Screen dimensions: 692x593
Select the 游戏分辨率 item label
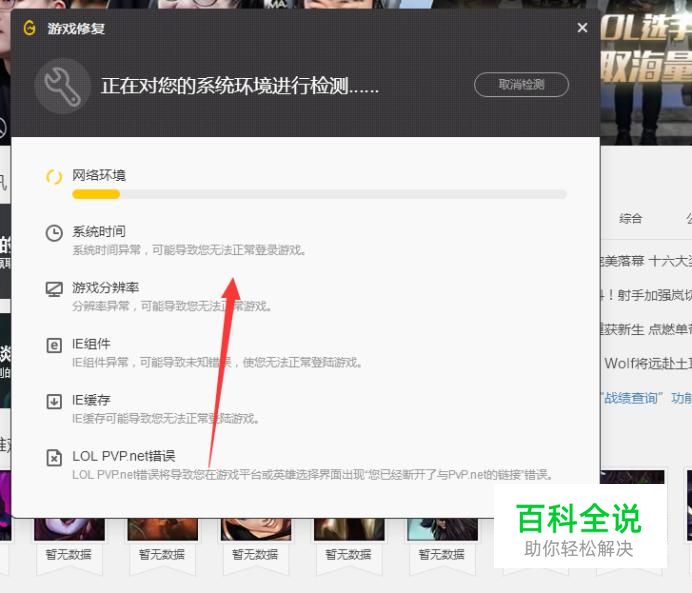click(x=105, y=288)
